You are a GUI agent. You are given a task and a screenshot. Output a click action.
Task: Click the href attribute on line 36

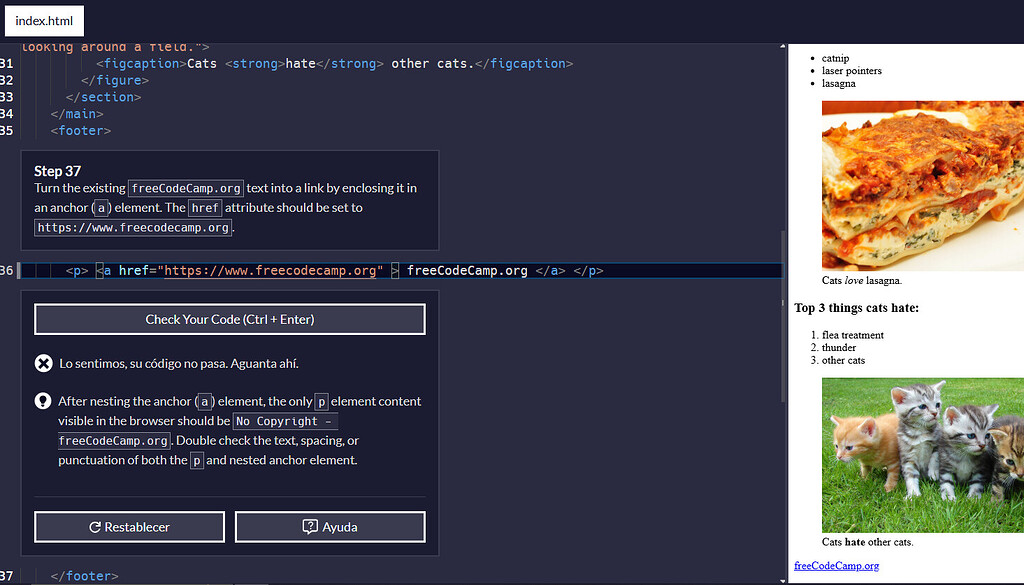tap(135, 269)
